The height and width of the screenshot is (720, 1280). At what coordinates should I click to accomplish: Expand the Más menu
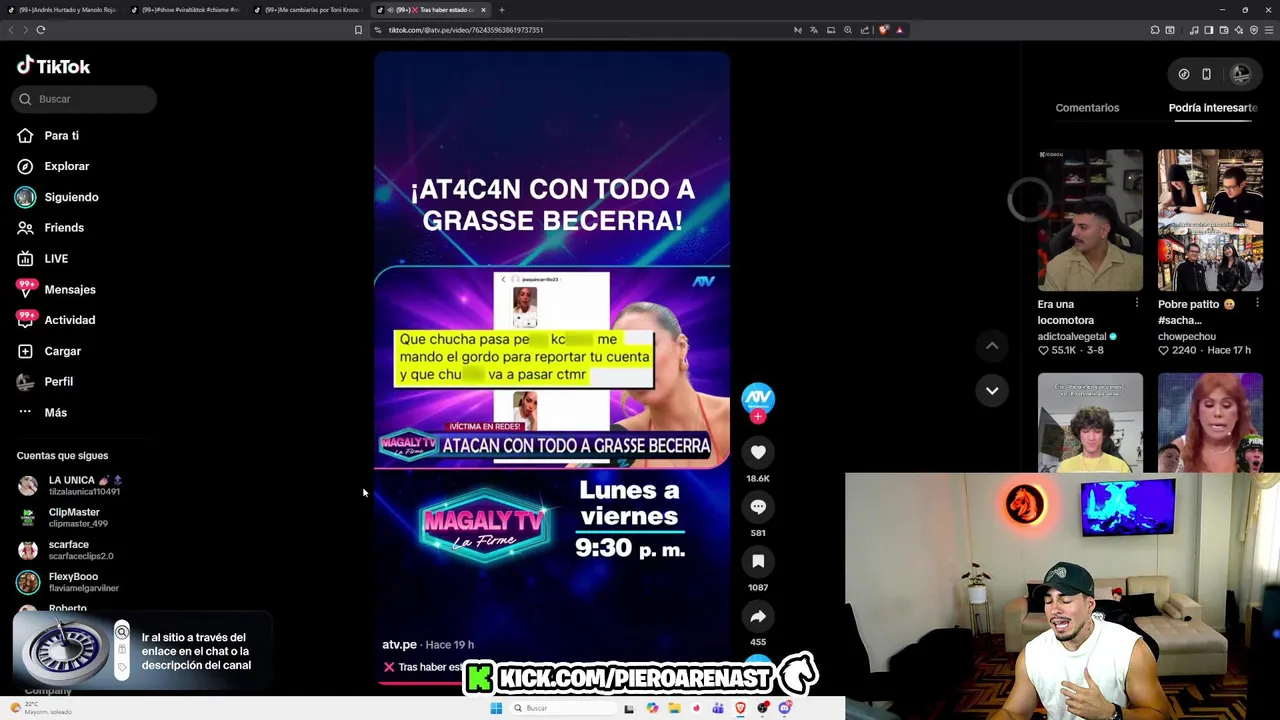point(42,413)
